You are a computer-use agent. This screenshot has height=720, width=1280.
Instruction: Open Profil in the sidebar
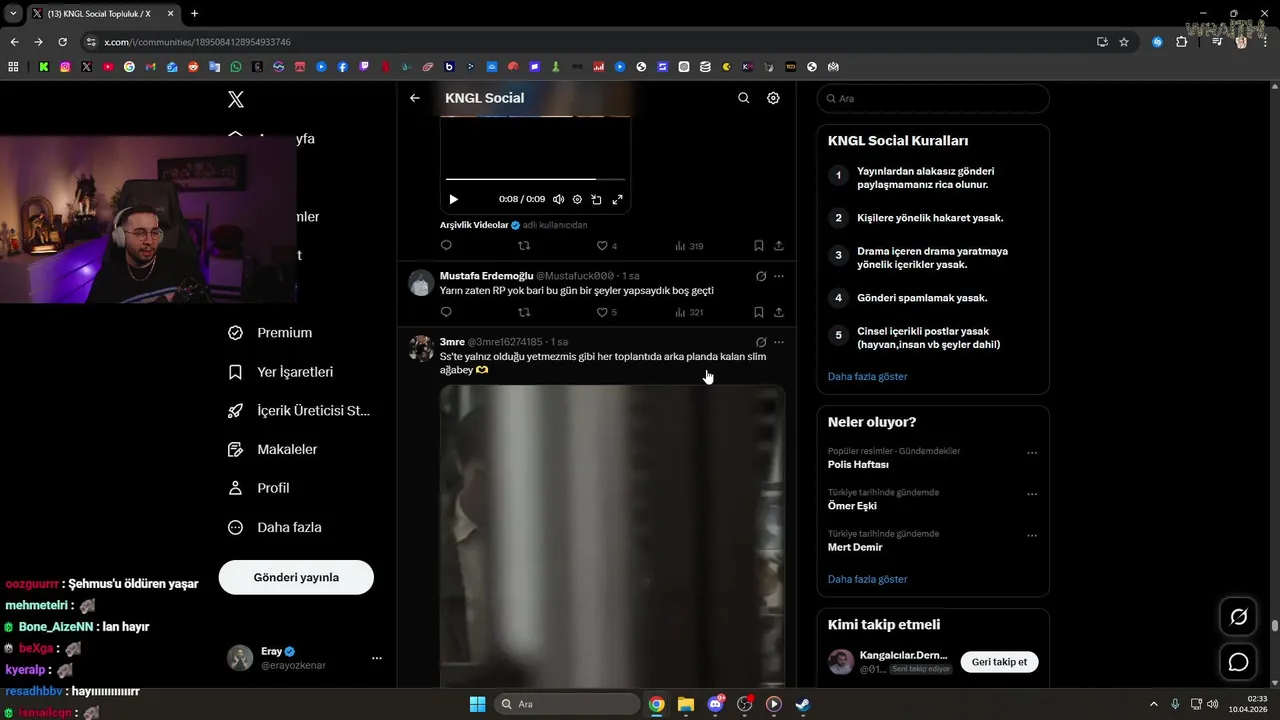(258, 488)
